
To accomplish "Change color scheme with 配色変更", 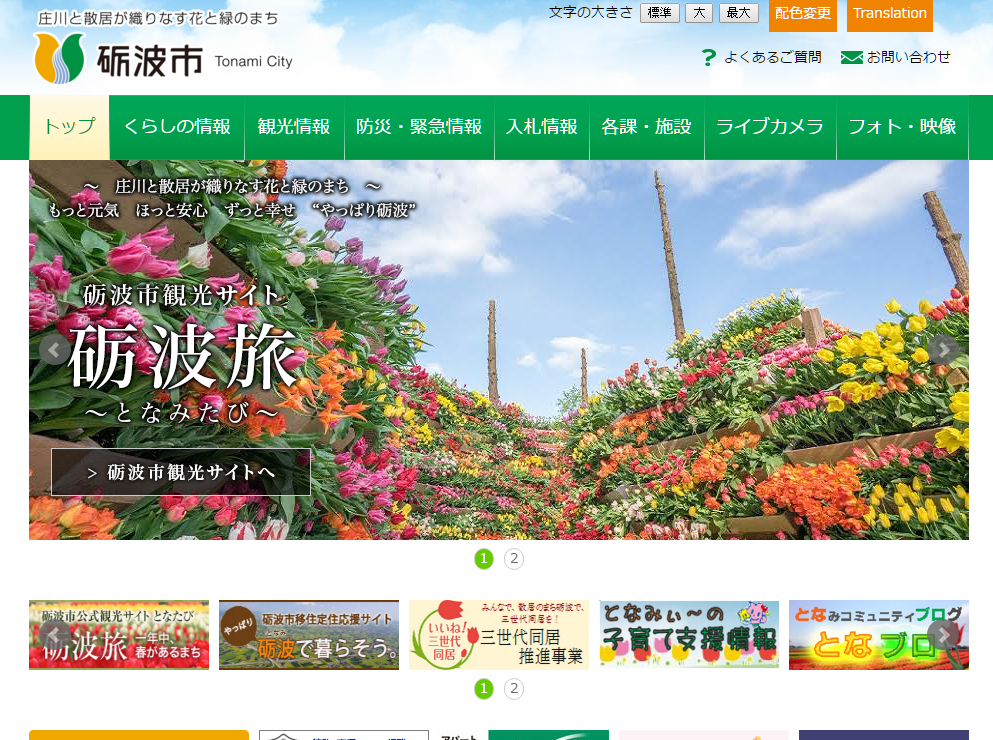I will pyautogui.click(x=802, y=14).
